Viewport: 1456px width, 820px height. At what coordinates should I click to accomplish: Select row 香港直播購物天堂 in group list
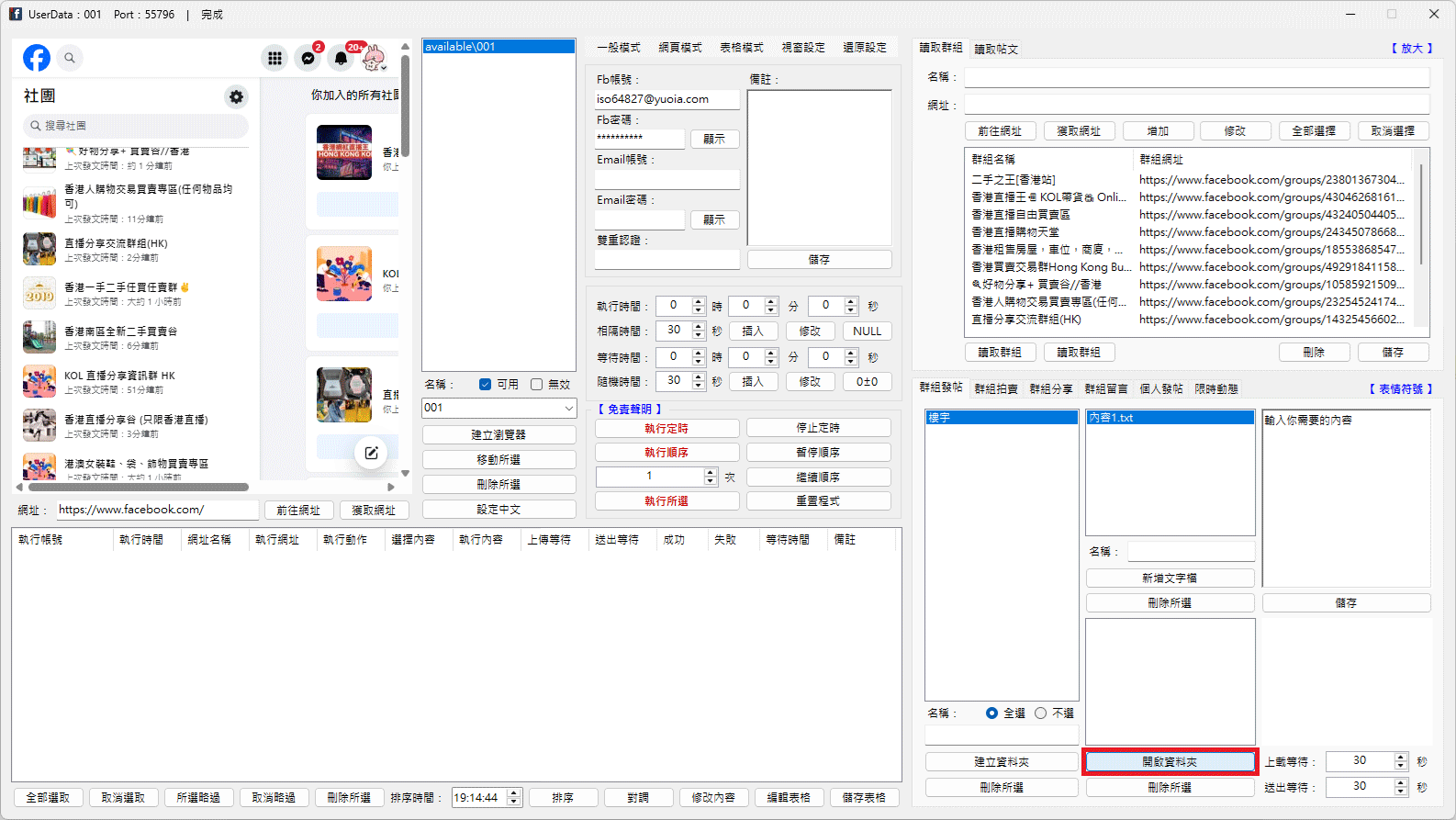[x=1191, y=232]
